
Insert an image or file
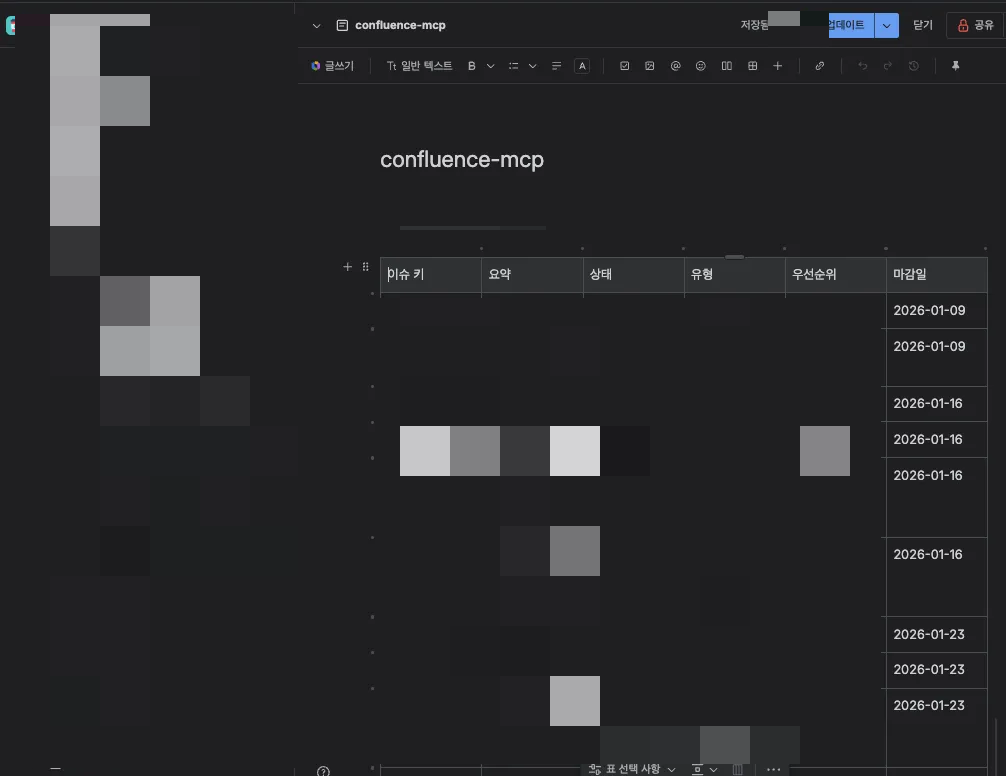coord(649,66)
